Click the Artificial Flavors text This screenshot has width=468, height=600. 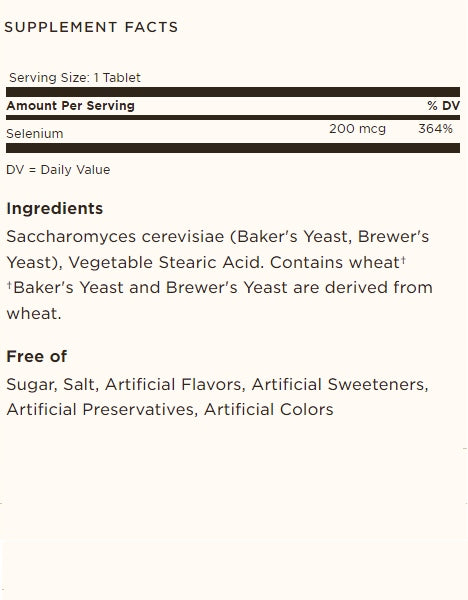[x=175, y=385]
